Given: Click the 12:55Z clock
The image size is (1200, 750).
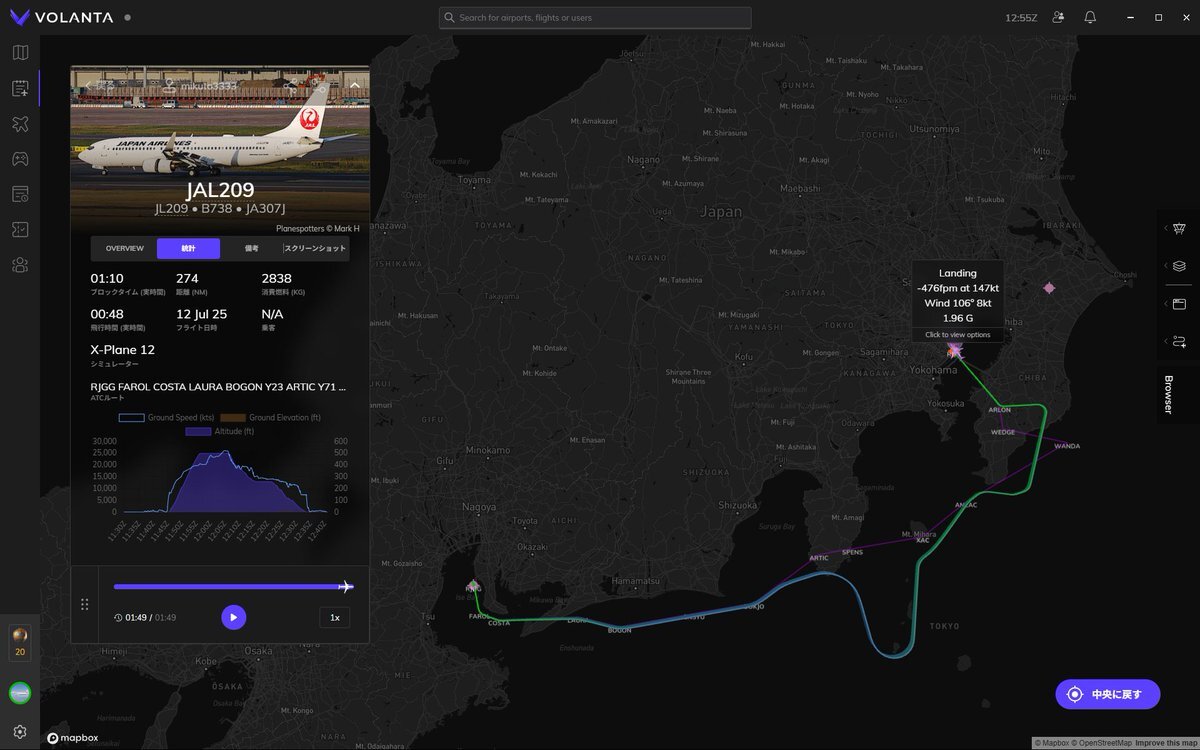Looking at the screenshot, I should tap(1021, 18).
